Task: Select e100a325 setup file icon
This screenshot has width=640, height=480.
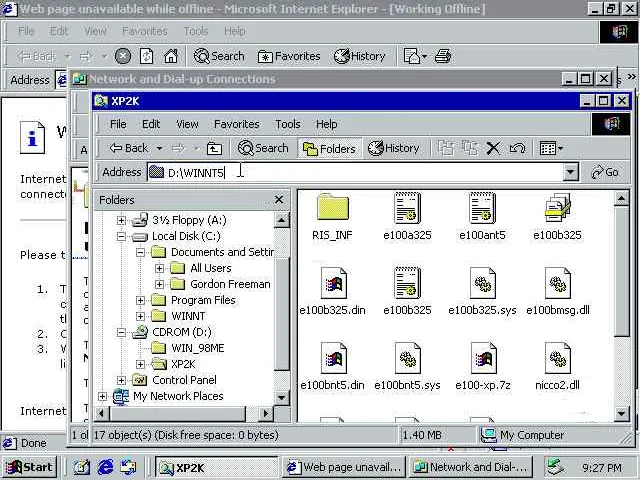Action: (407, 208)
